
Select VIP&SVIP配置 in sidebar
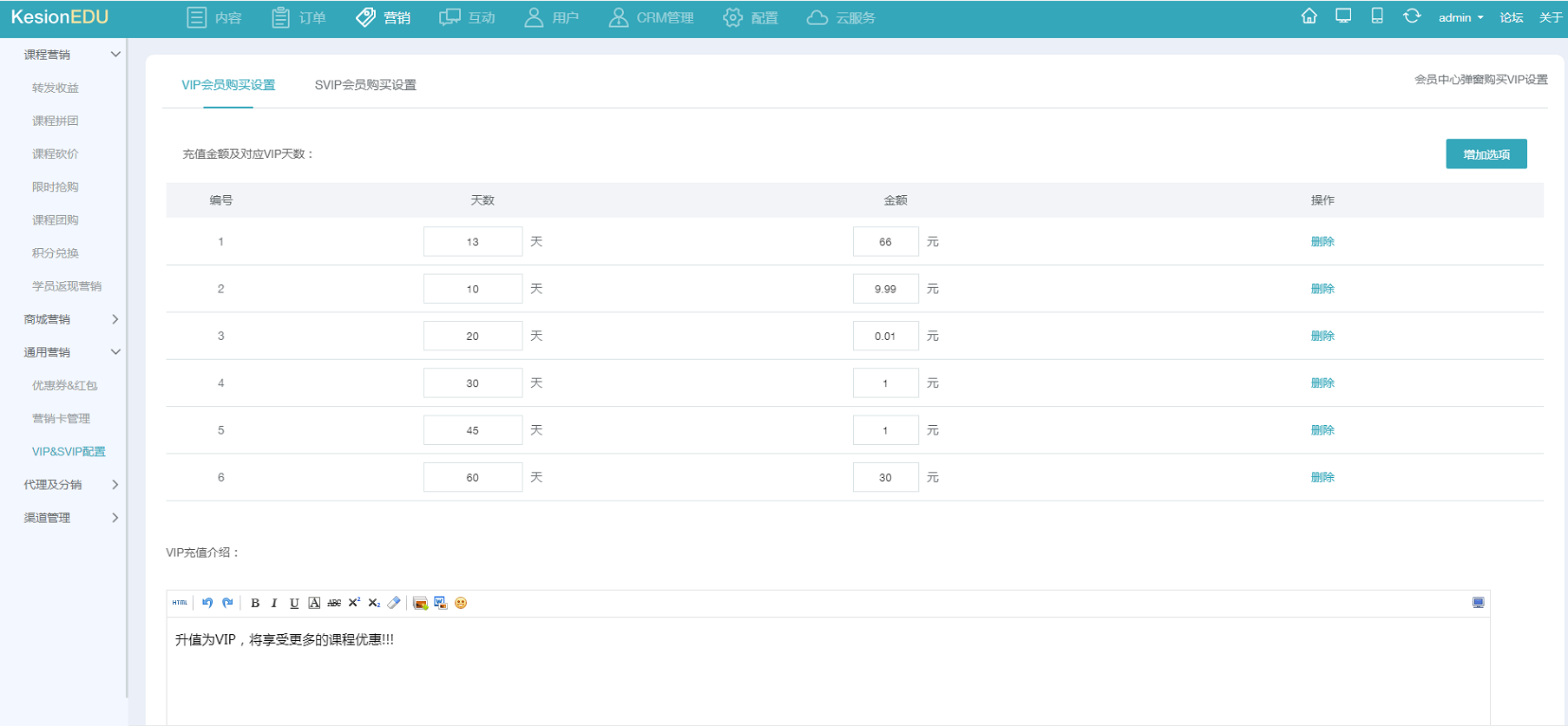coord(69,452)
